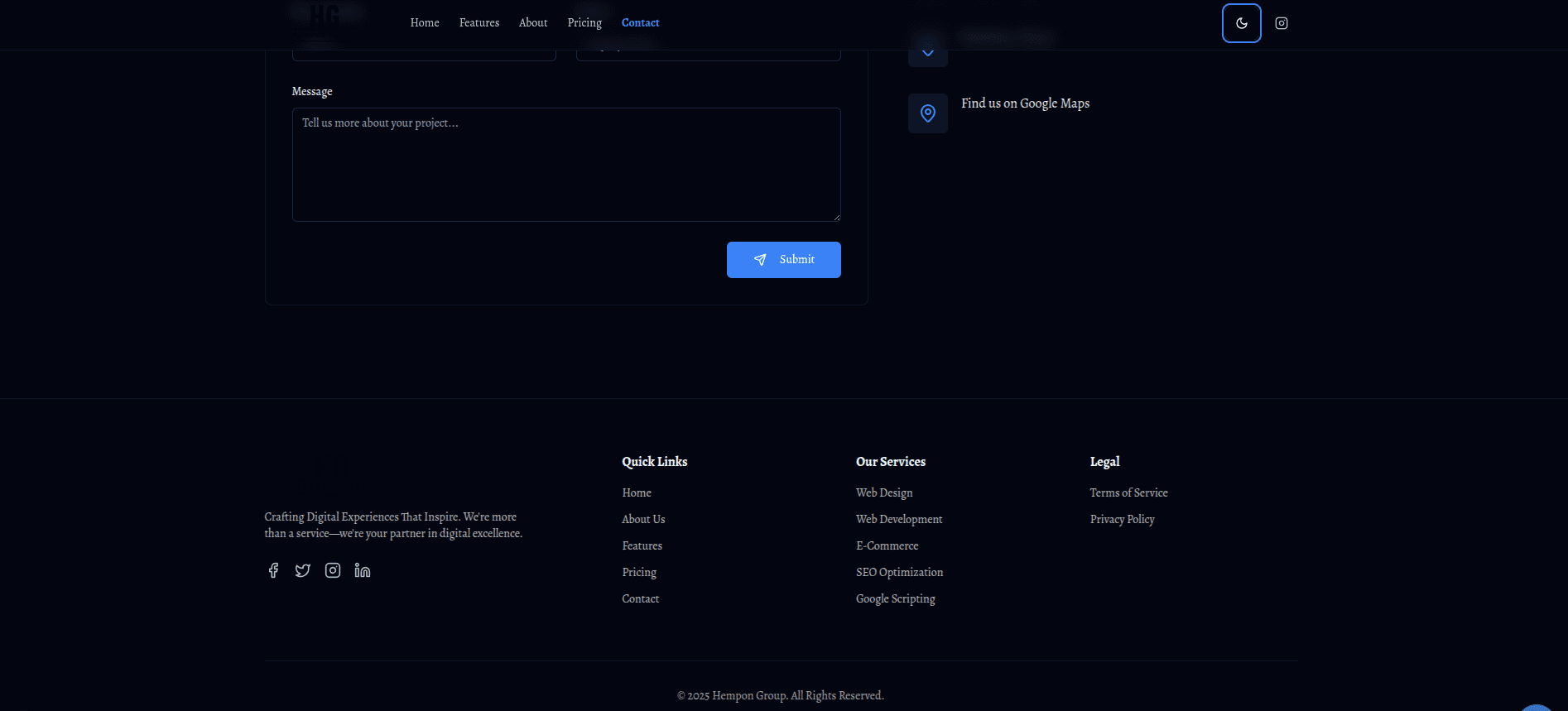Image resolution: width=1568 pixels, height=711 pixels.
Task: Open the Twitter icon in the footer
Action: [303, 570]
